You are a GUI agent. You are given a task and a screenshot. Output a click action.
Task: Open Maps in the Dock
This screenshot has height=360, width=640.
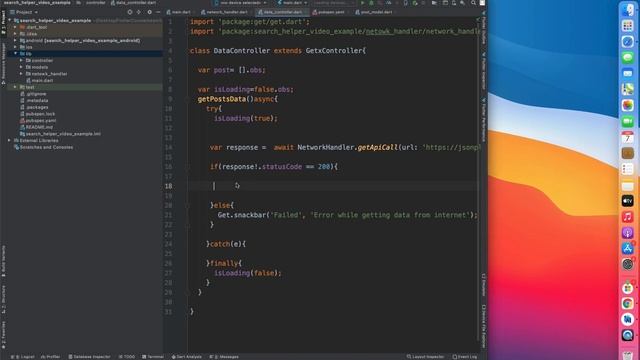tap(628, 89)
